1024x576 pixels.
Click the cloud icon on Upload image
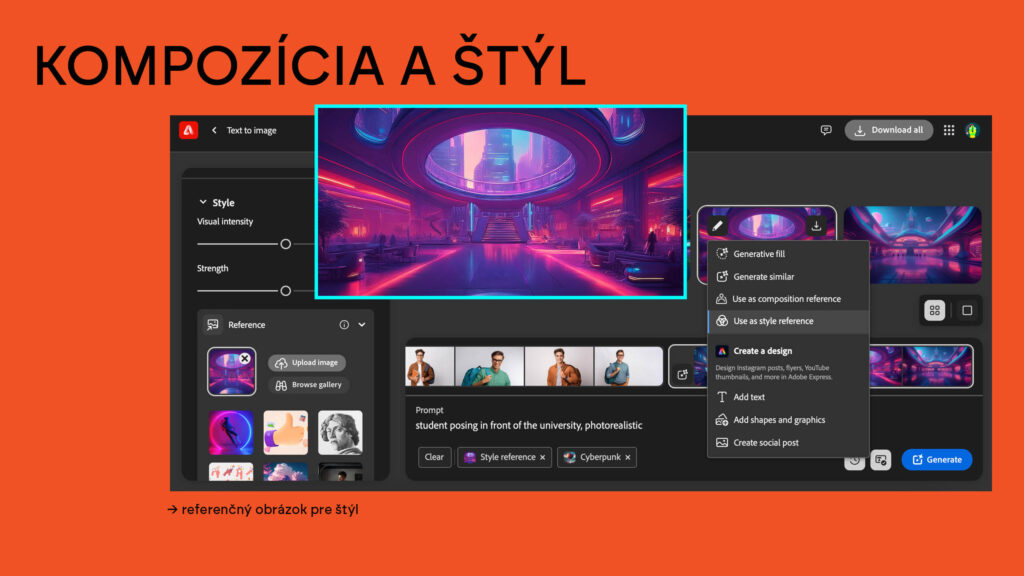(281, 362)
